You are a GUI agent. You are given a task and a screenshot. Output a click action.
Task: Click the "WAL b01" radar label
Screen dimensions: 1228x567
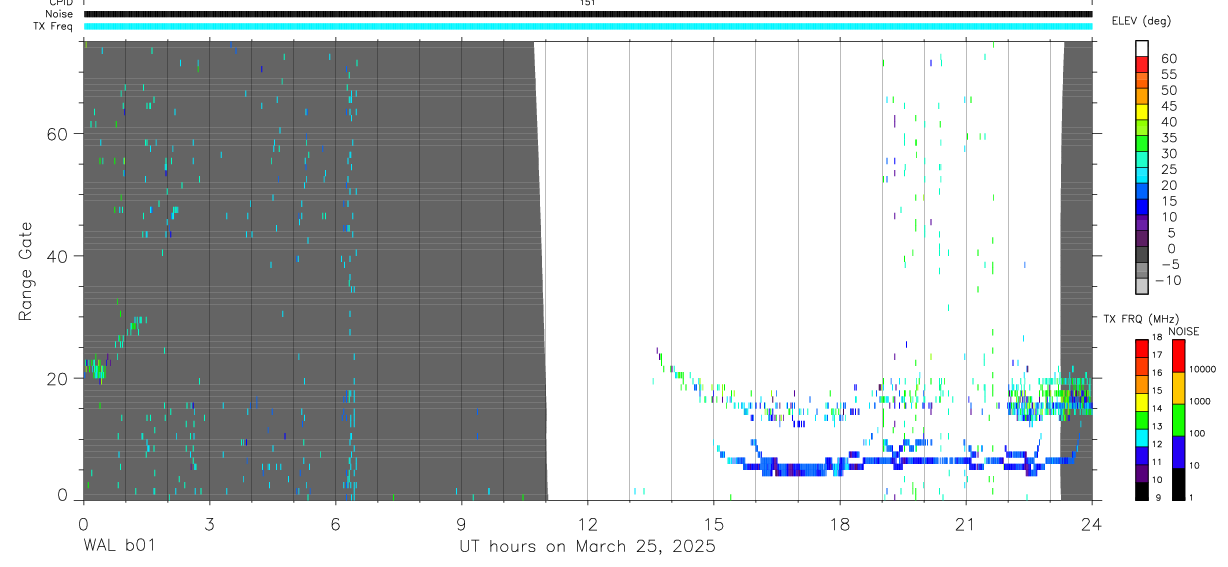coord(119,546)
